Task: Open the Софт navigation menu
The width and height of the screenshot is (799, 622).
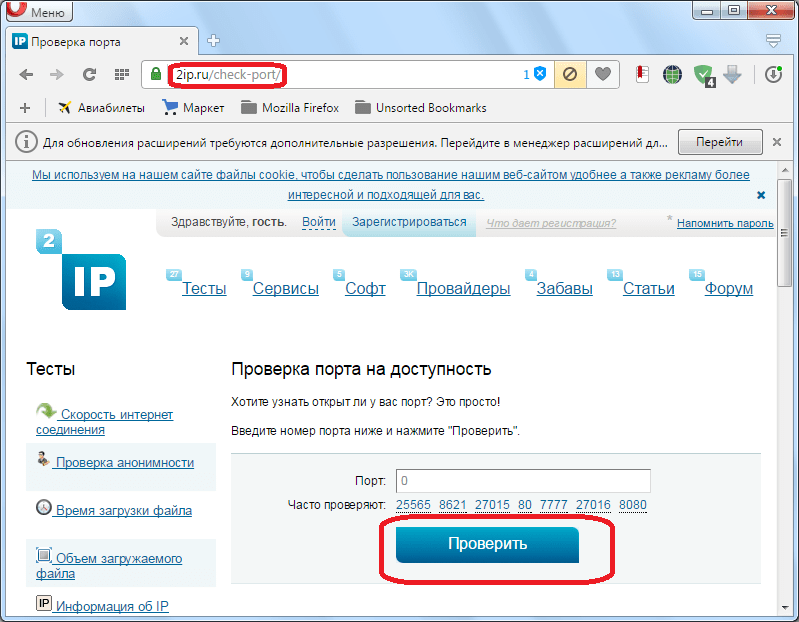Action: tap(365, 288)
